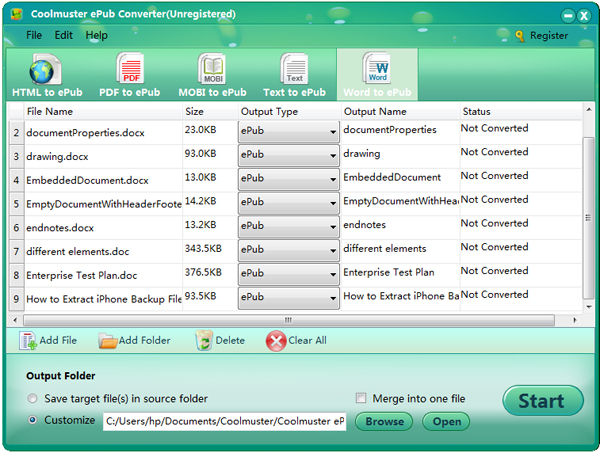Screen dimensions: 600x453
Task: Open Output Type dropdown for EmptyDocumentWithHeaderFooter row
Action: pyautogui.click(x=289, y=202)
